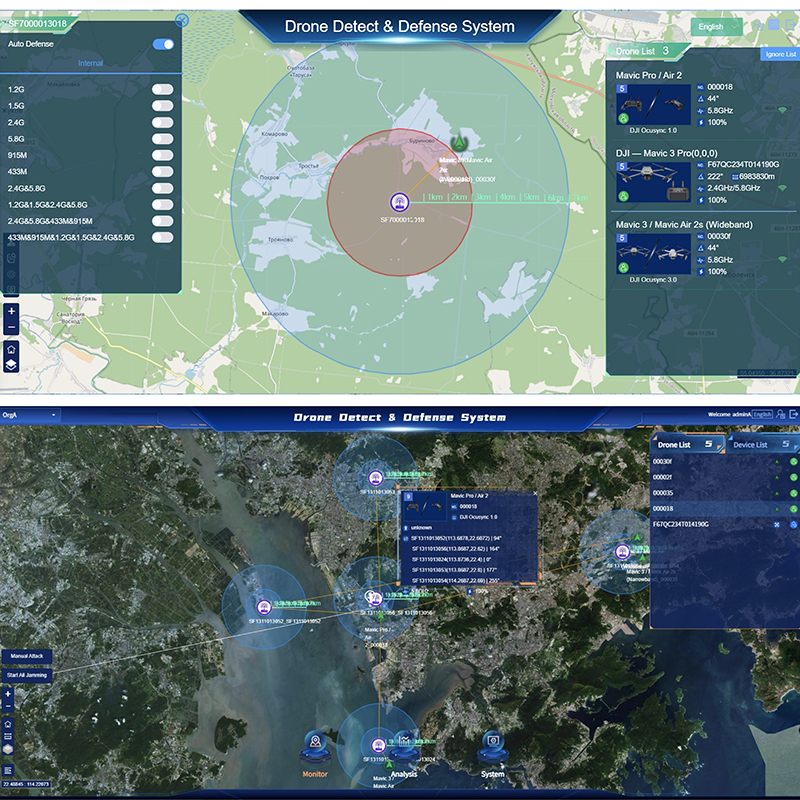The width and height of the screenshot is (800, 800).
Task: Click the legend icon in the bottom map sidebar
Action: coord(7,735)
